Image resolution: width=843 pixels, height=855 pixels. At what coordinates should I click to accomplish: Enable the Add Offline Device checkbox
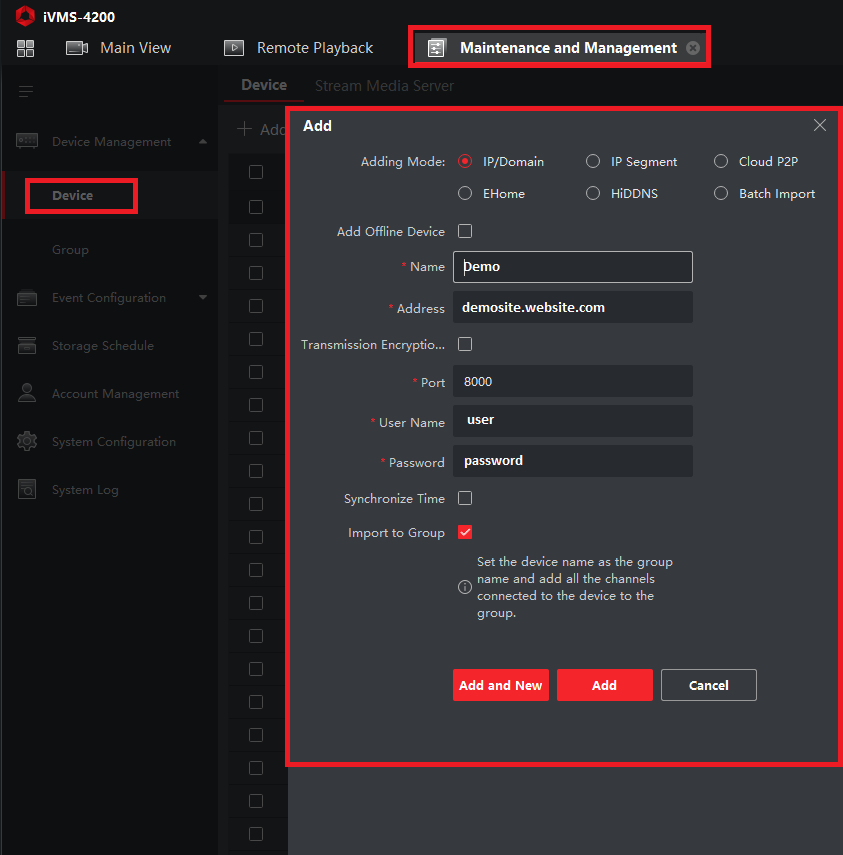[465, 232]
